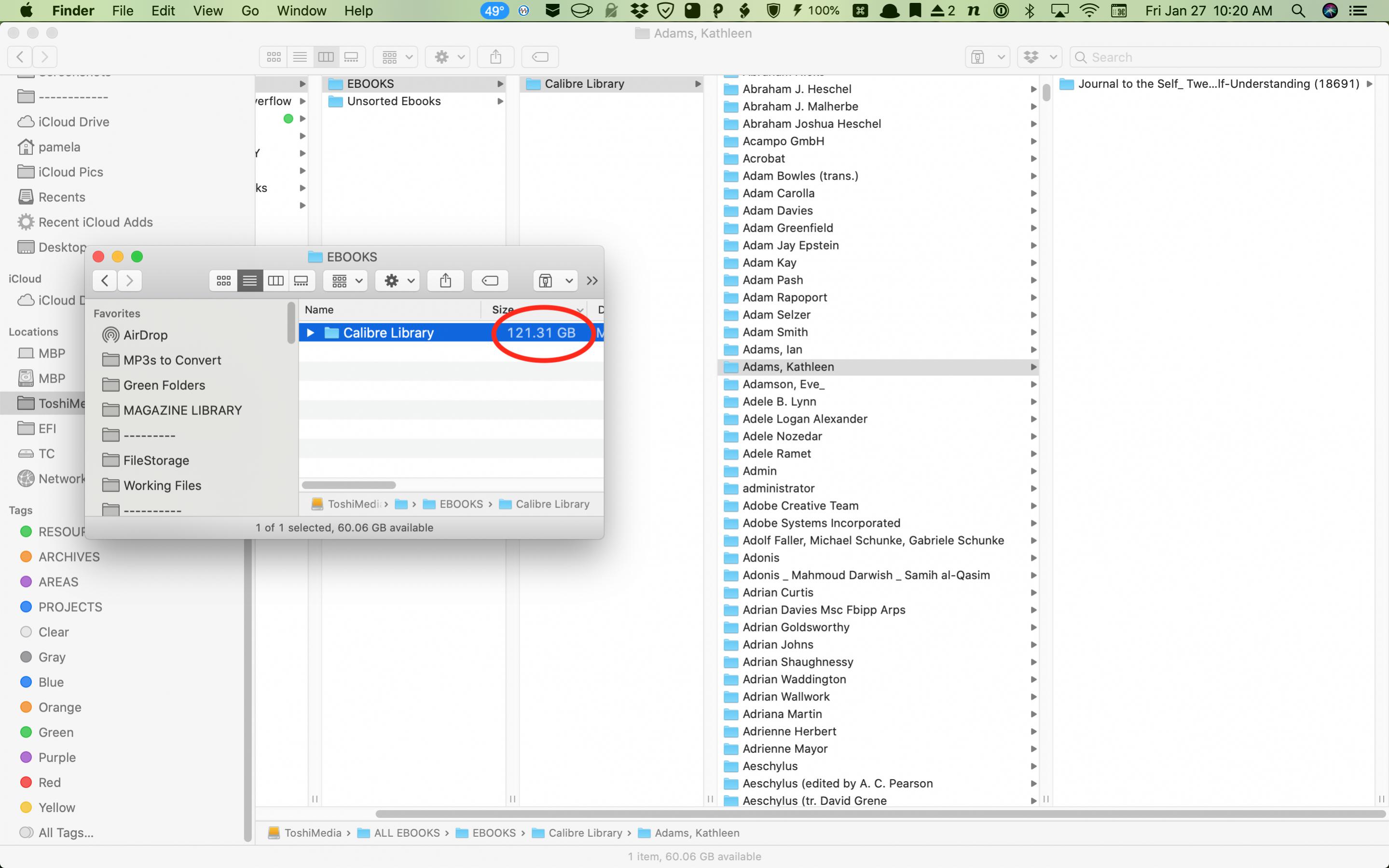
Task: Sort by Size column header
Action: pos(534,309)
